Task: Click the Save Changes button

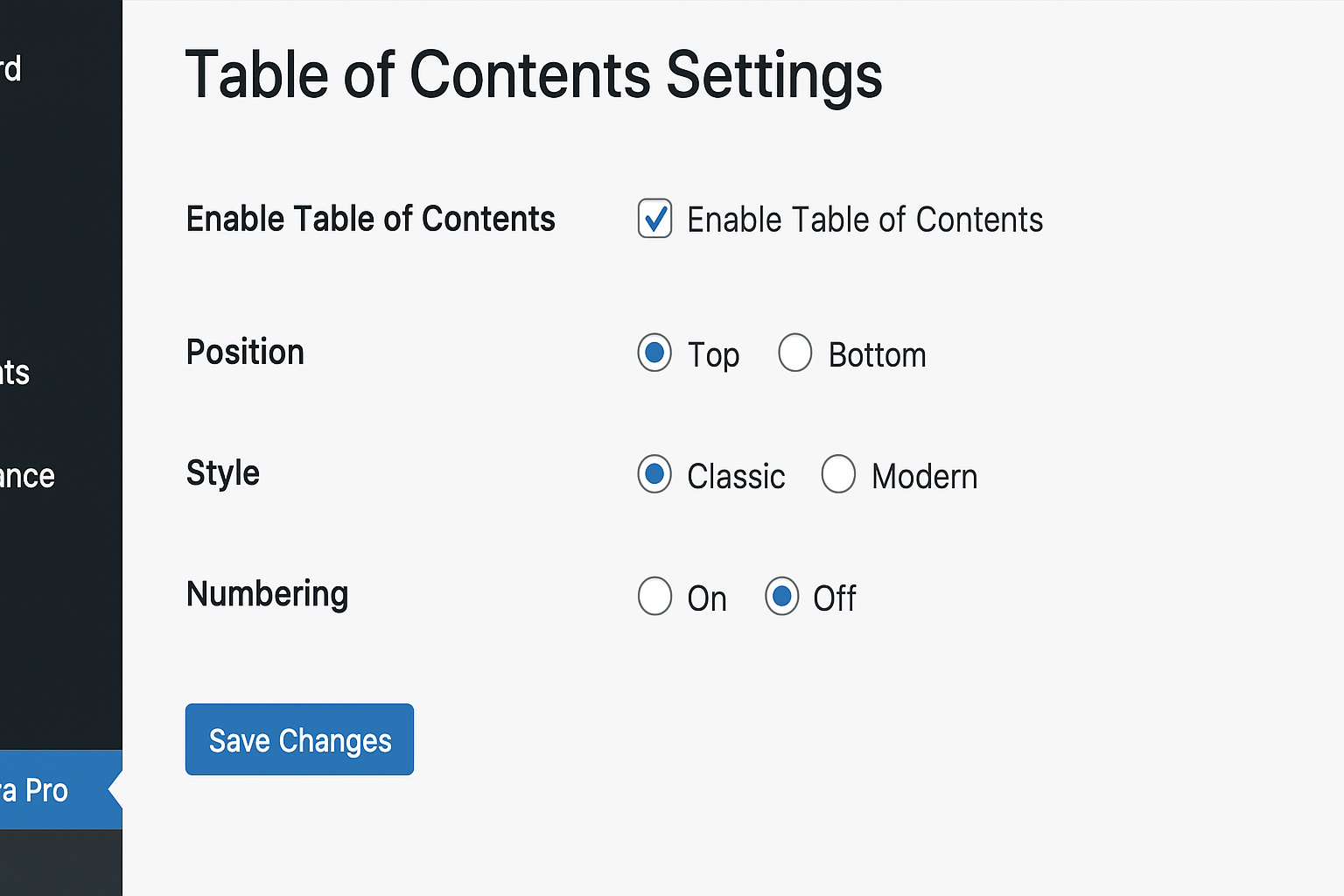Action: point(299,740)
